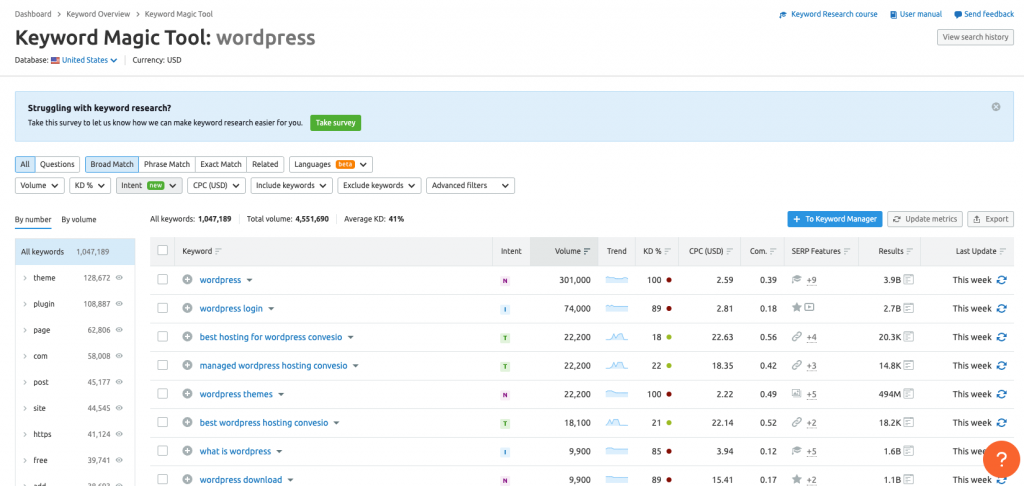Open Include keywords dropdown
Screen dimensions: 1024x486
pyautogui.click(x=292, y=186)
